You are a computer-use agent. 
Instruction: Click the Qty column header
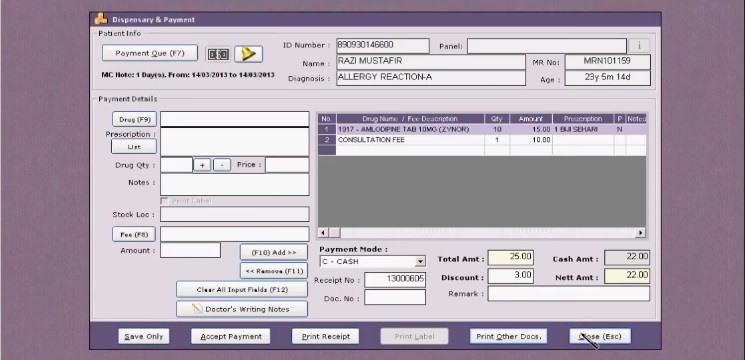click(497, 119)
